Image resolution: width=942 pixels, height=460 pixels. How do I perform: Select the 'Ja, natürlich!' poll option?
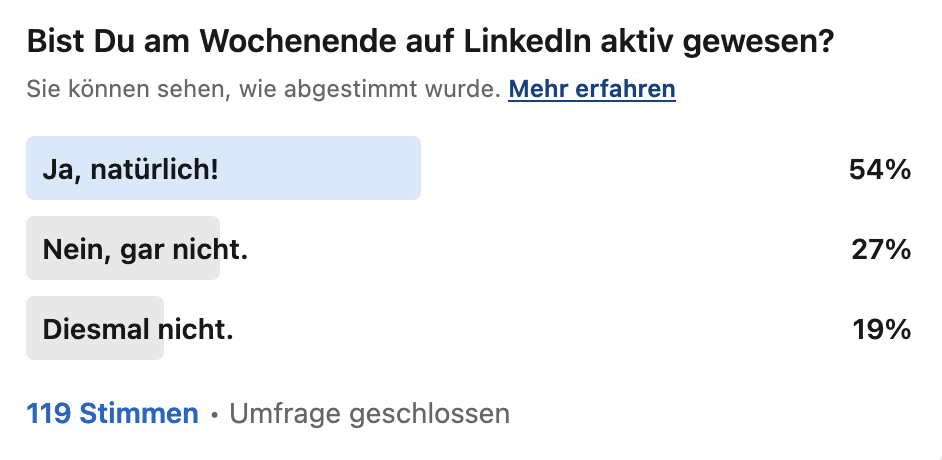click(469, 168)
